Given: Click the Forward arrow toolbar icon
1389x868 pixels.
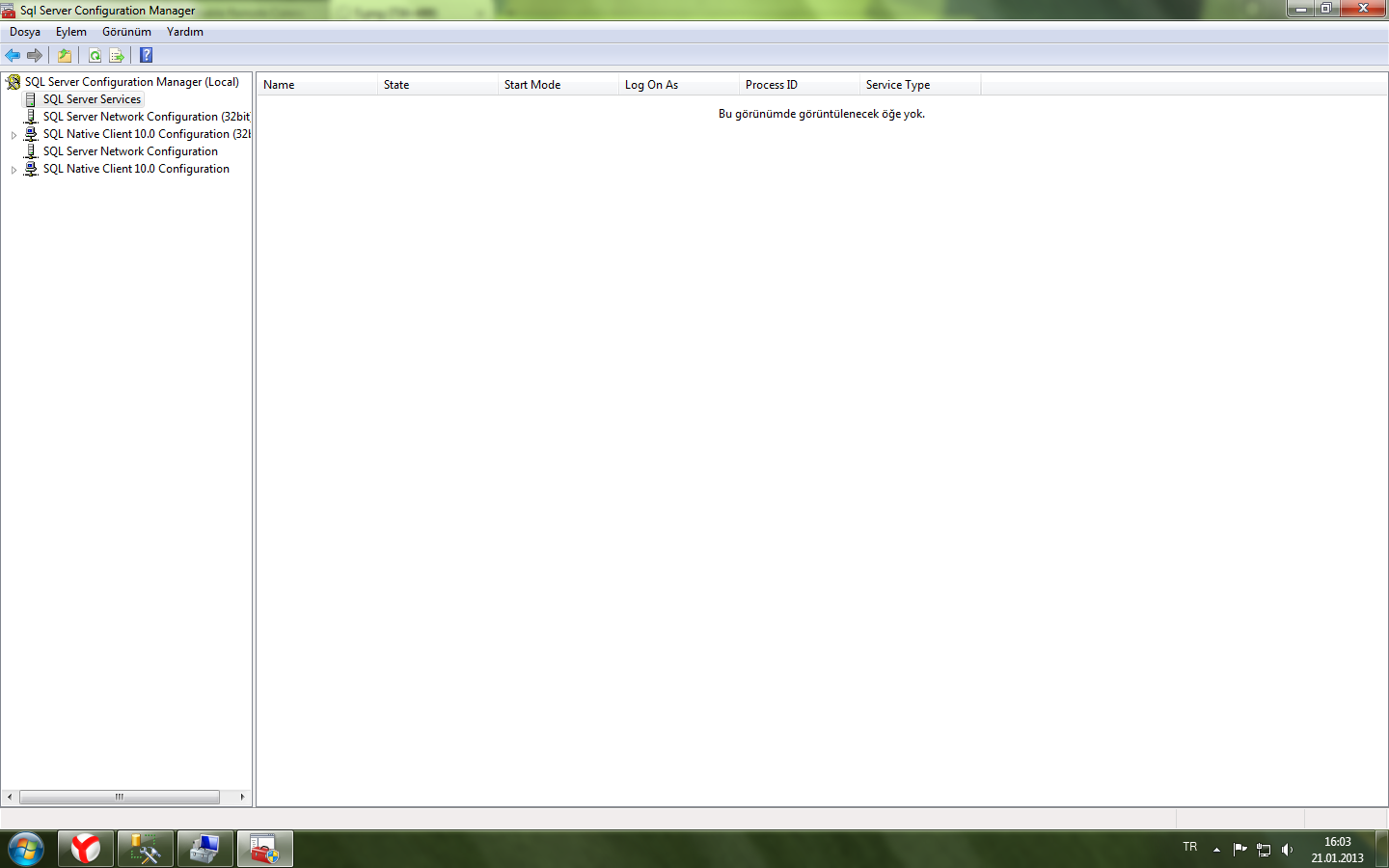Looking at the screenshot, I should click(35, 55).
